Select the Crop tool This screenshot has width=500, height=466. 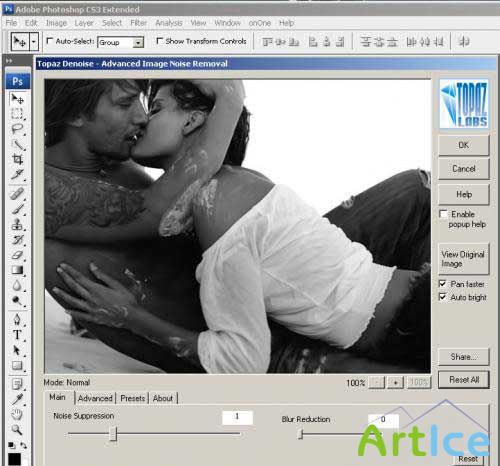17,159
